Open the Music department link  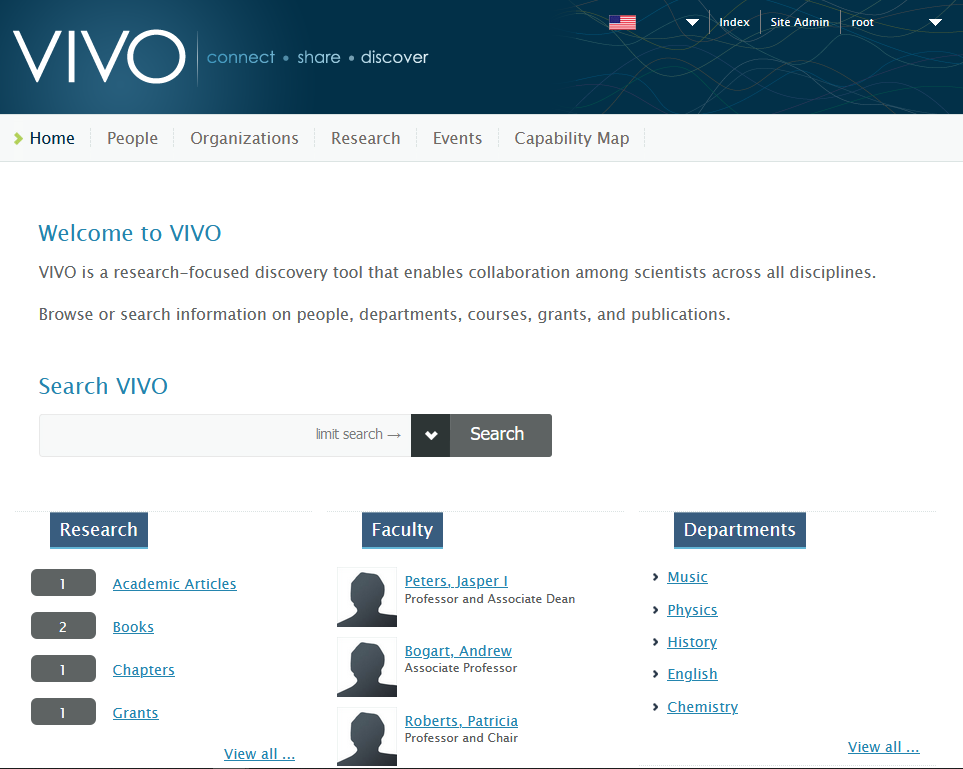tap(687, 577)
